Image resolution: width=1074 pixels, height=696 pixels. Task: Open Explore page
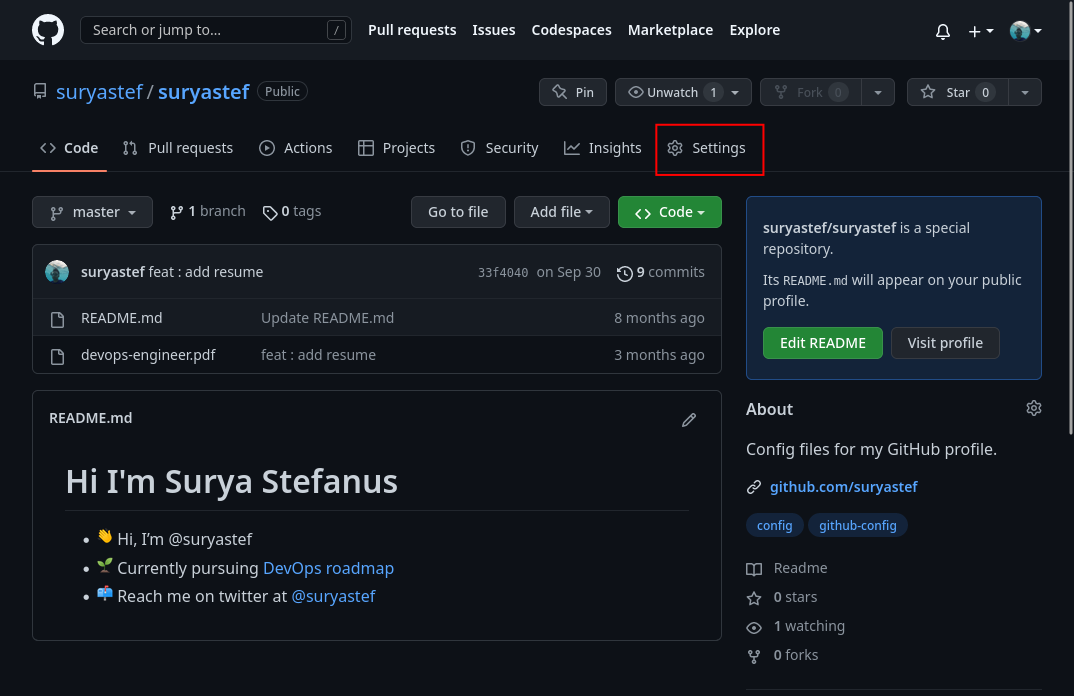tap(754, 30)
